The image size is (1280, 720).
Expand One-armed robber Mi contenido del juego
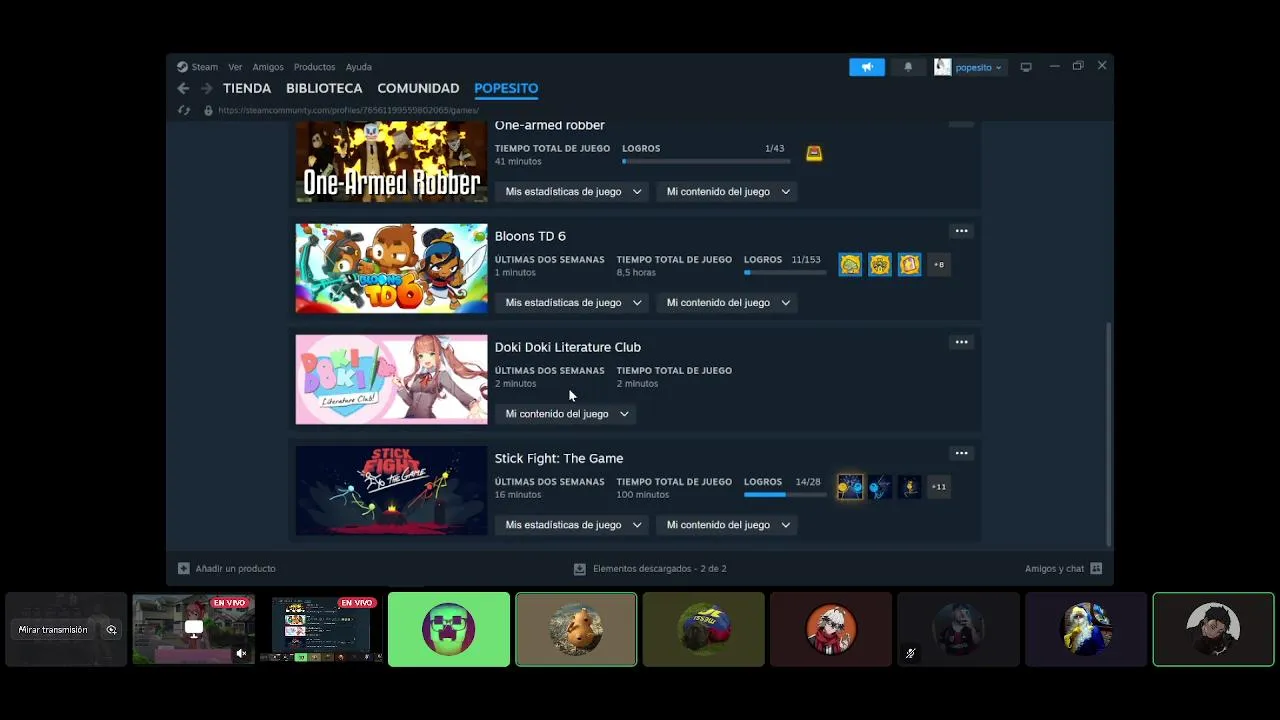[x=728, y=191]
